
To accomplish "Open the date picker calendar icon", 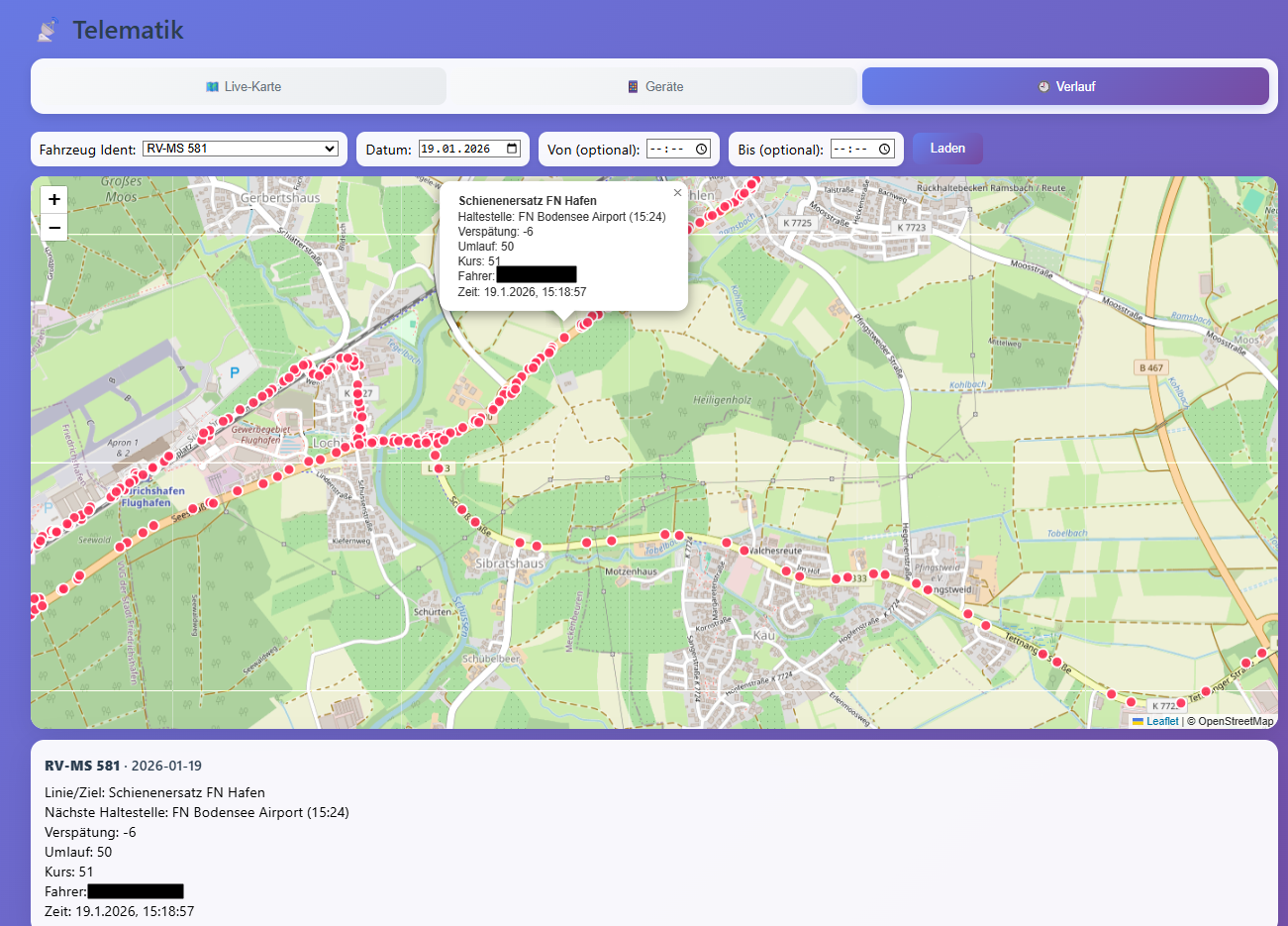I will point(513,149).
